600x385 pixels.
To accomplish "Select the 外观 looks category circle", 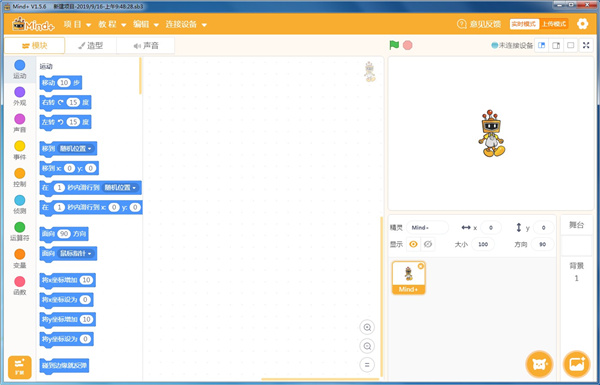I will pos(20,92).
